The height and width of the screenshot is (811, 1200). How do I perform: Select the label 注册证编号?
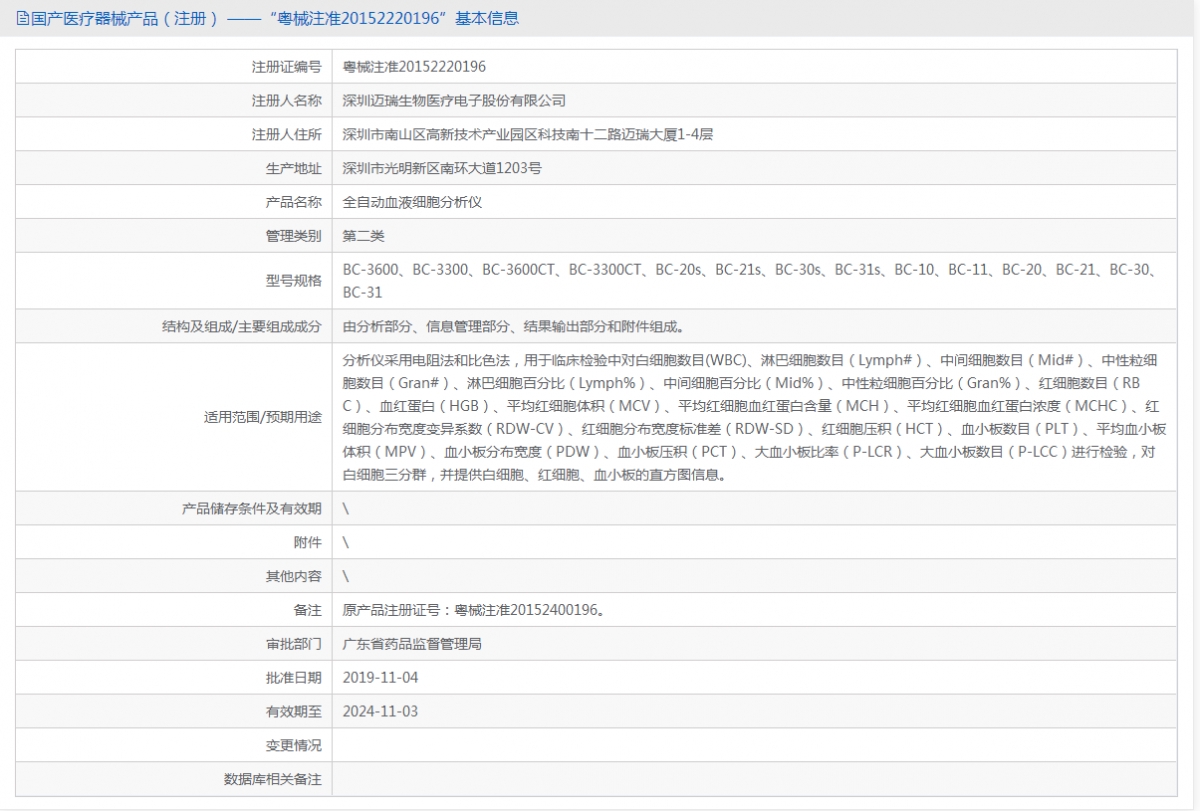coord(287,67)
